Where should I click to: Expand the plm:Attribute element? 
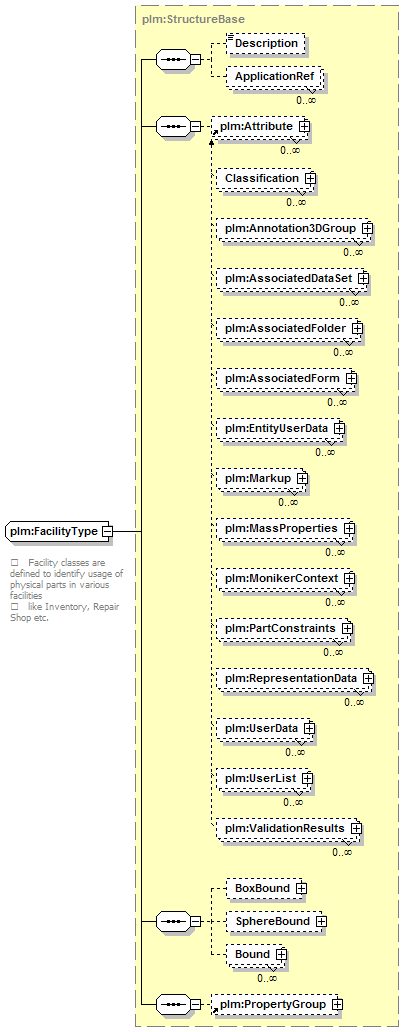pyautogui.click(x=304, y=124)
